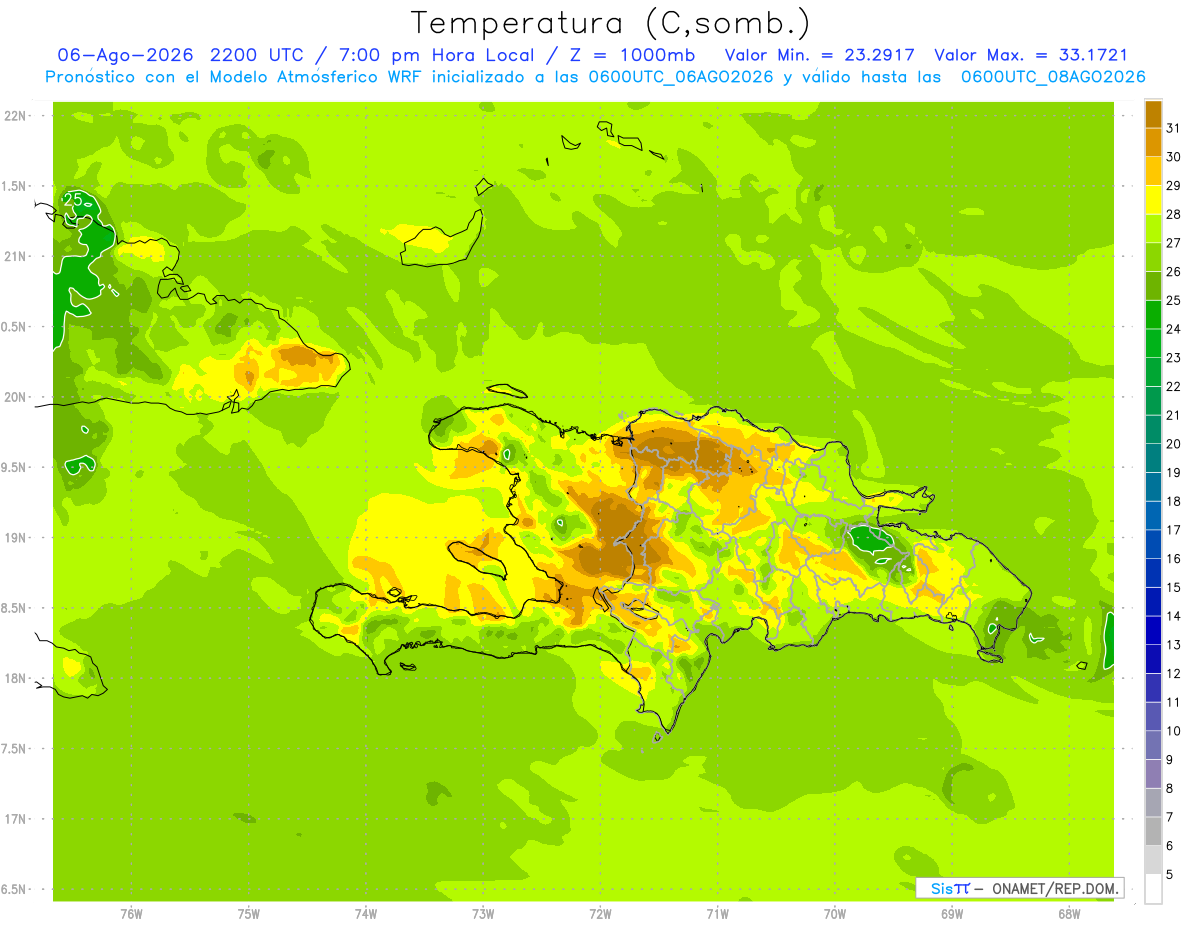Click the 22N latitude axis label
Screen dimensions: 1200x927
(x=14, y=116)
